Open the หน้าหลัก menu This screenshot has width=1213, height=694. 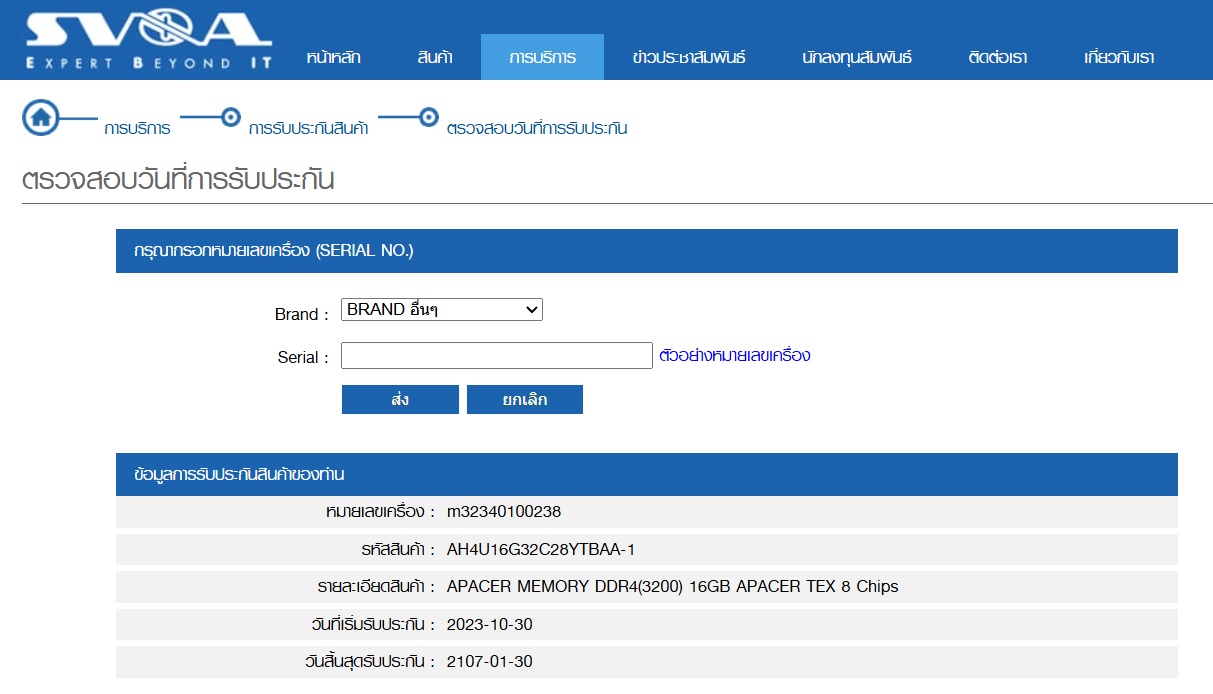coord(333,58)
